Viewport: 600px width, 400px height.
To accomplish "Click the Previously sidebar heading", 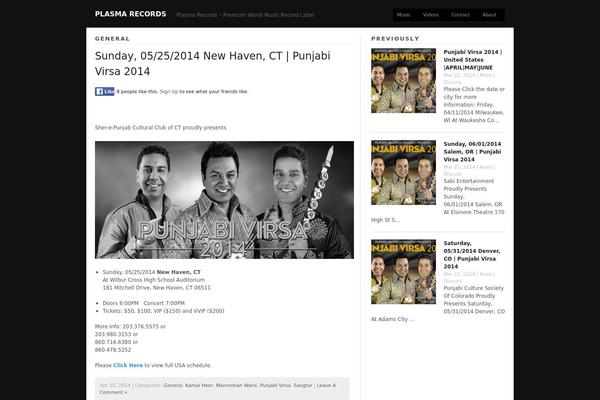I will pos(395,39).
